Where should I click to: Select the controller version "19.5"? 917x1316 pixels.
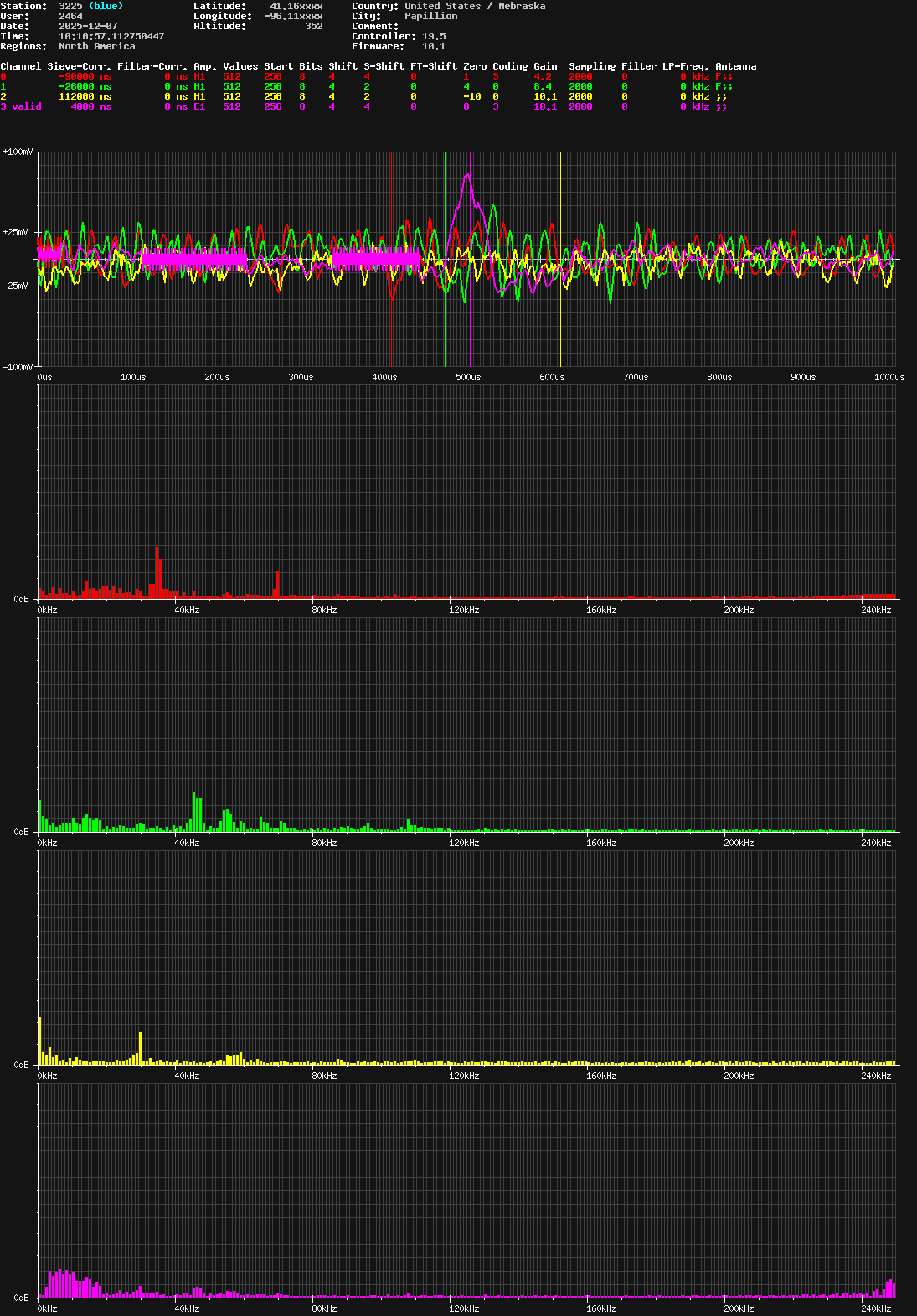tap(434, 36)
